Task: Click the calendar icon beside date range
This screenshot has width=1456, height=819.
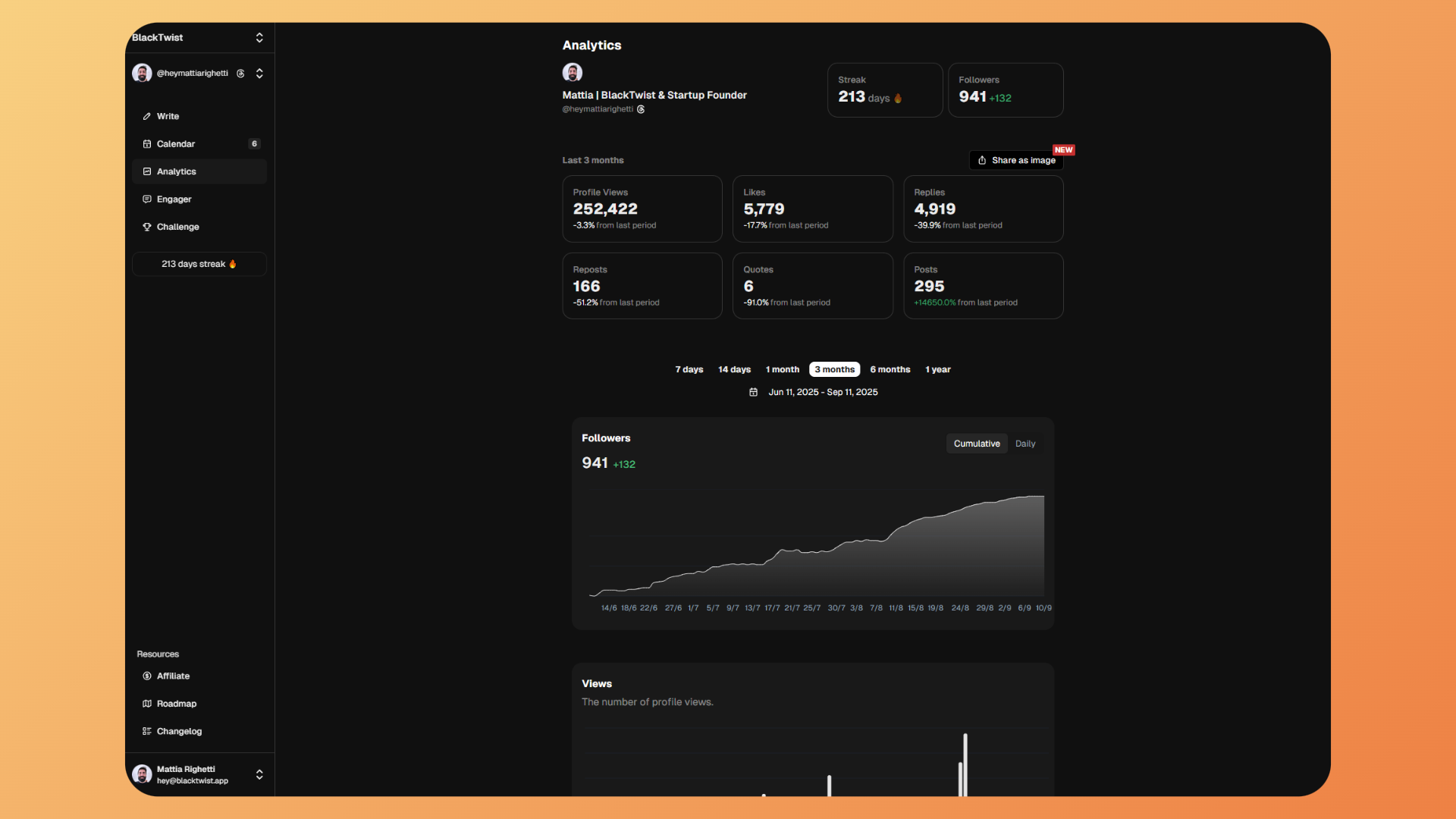Action: (753, 393)
